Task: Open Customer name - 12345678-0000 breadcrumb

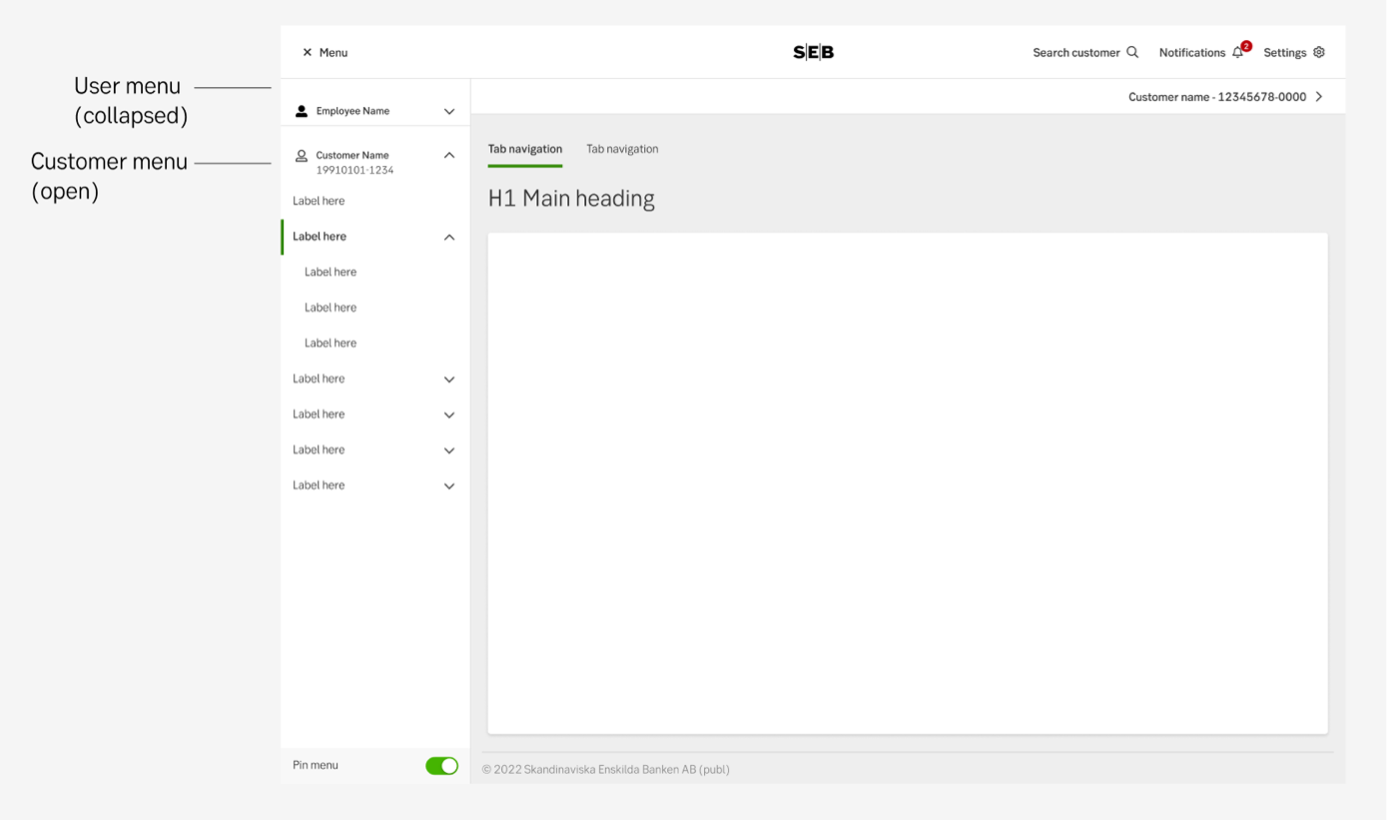Action: click(x=1215, y=96)
